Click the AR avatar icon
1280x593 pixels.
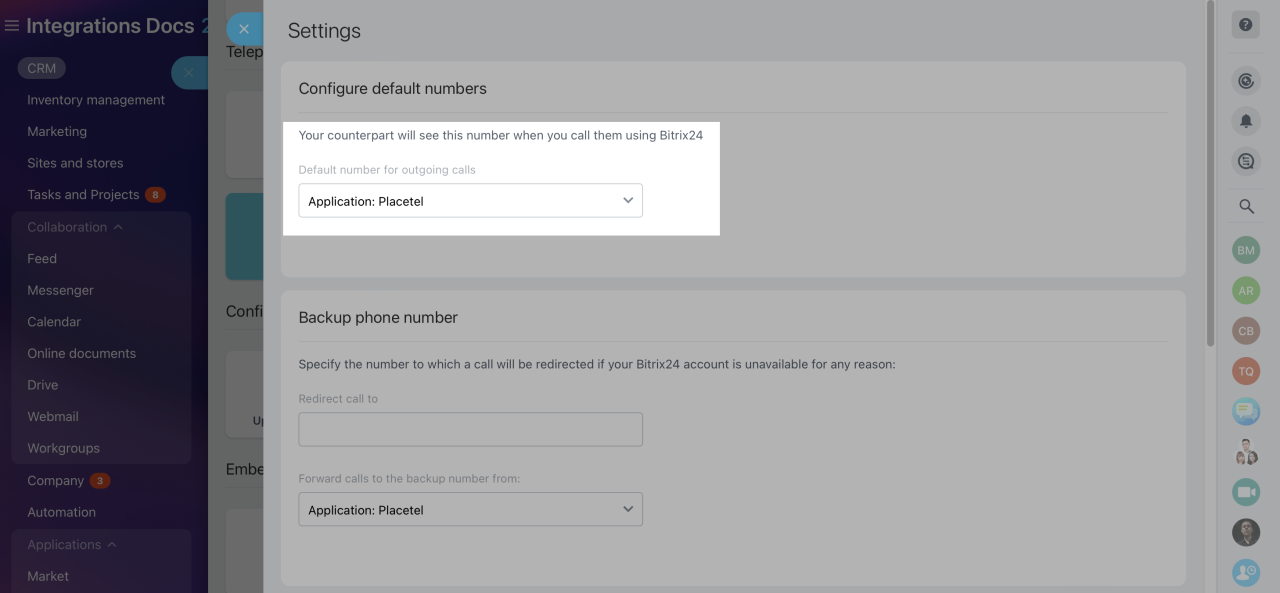(x=1245, y=290)
